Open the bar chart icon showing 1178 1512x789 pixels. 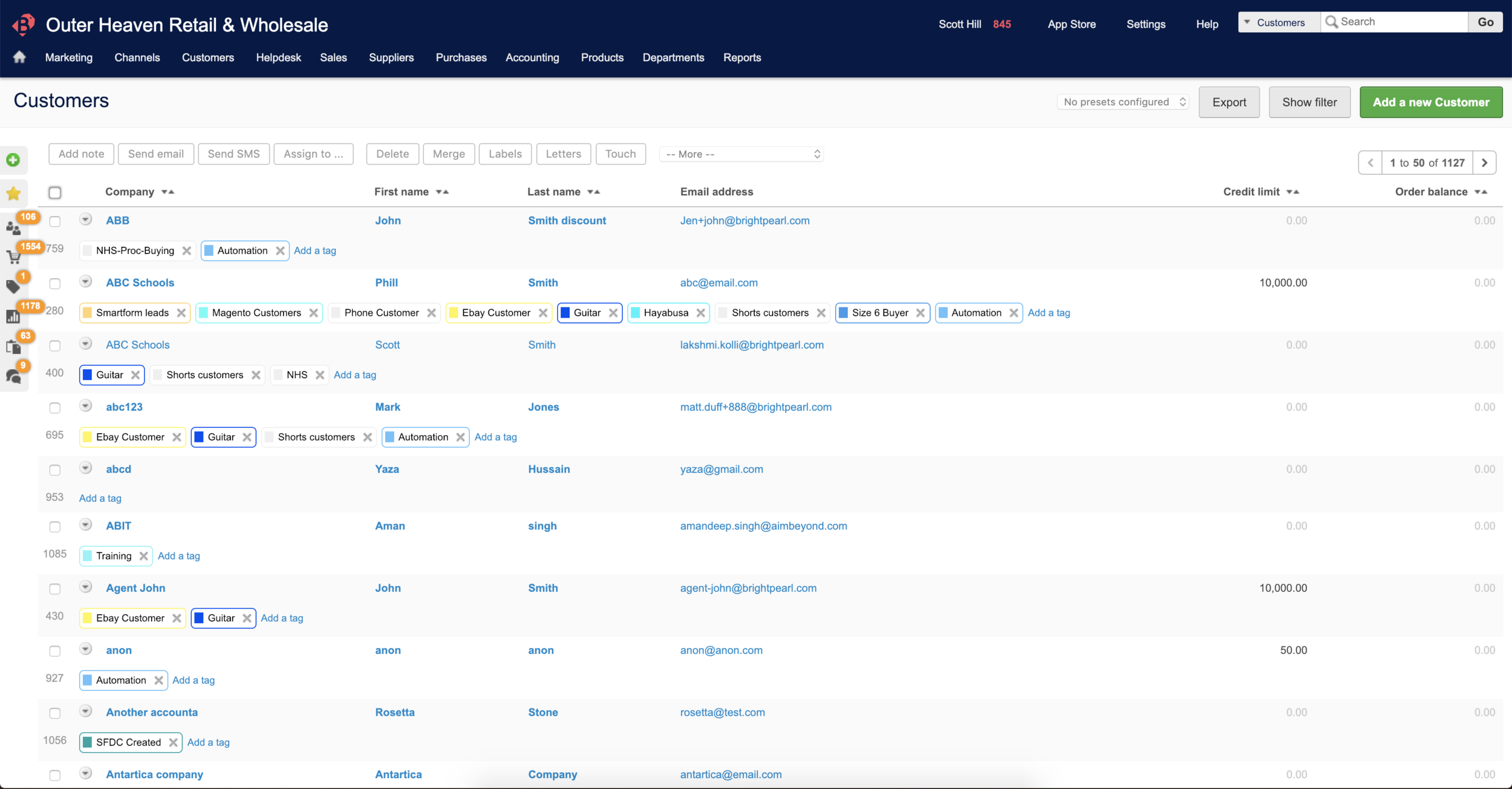coord(13,316)
